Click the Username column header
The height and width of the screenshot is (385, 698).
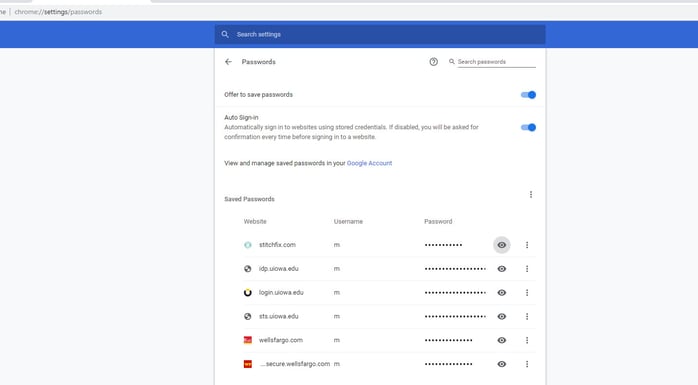click(x=348, y=221)
